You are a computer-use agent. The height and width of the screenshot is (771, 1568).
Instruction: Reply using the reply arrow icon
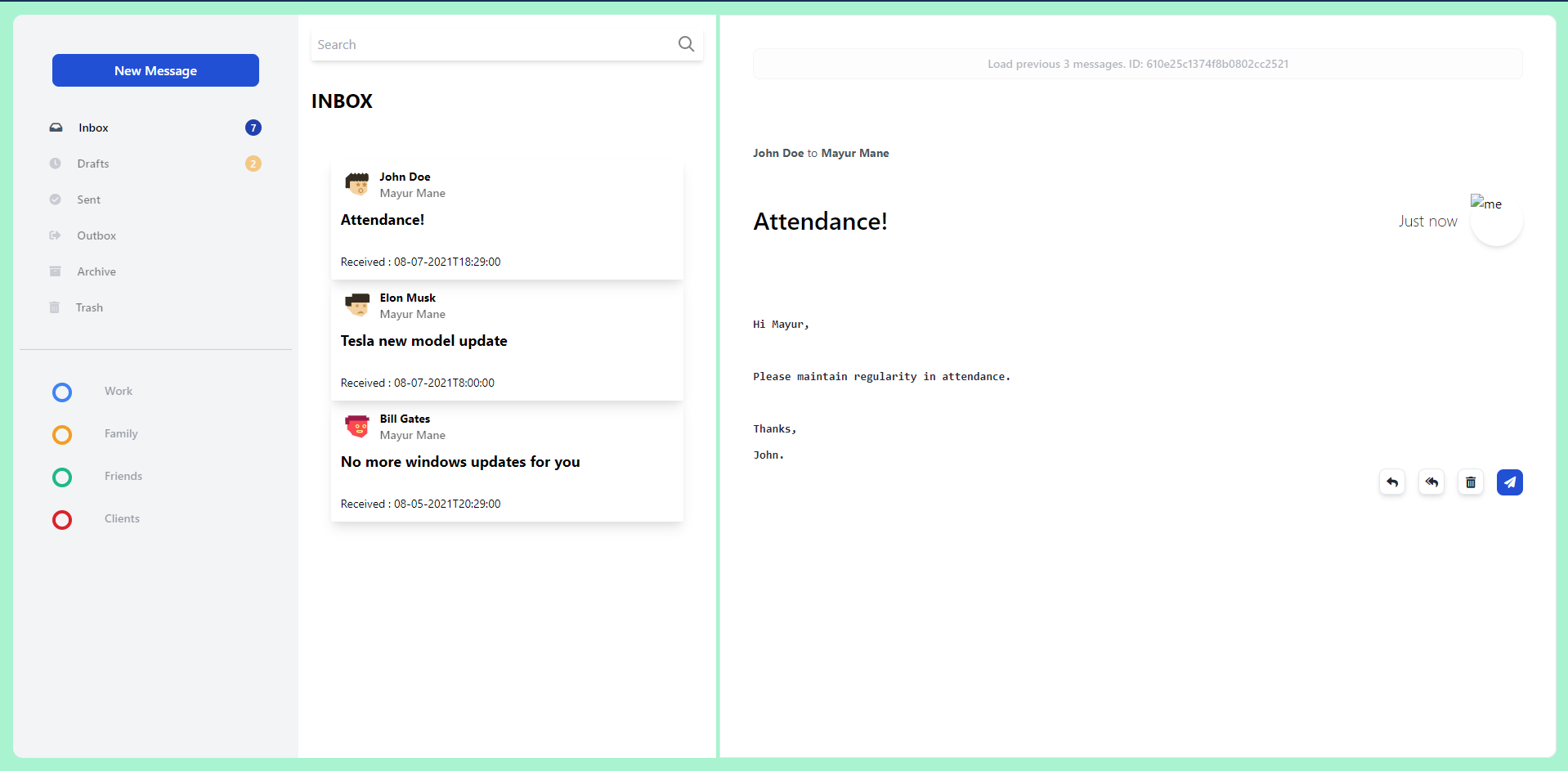point(1392,482)
